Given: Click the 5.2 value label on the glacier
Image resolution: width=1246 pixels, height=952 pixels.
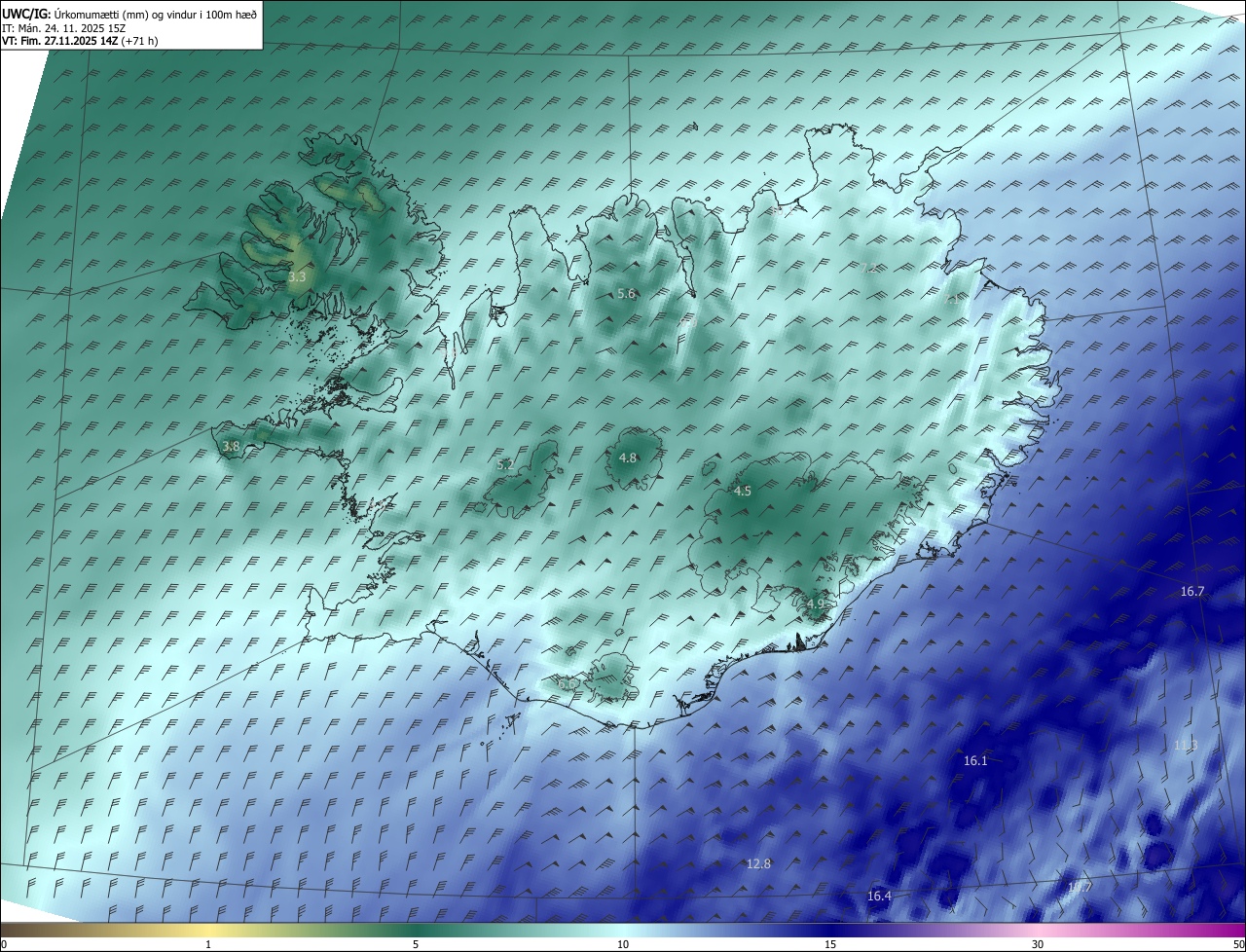Looking at the screenshot, I should pyautogui.click(x=505, y=465).
